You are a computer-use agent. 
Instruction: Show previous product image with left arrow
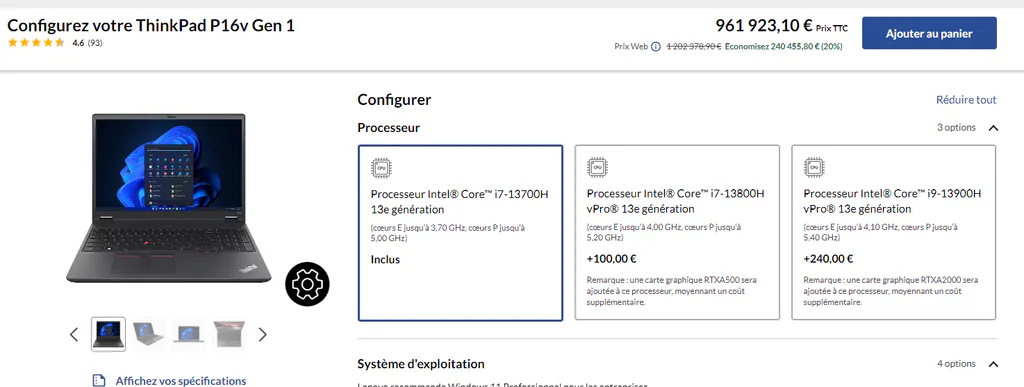(74, 335)
